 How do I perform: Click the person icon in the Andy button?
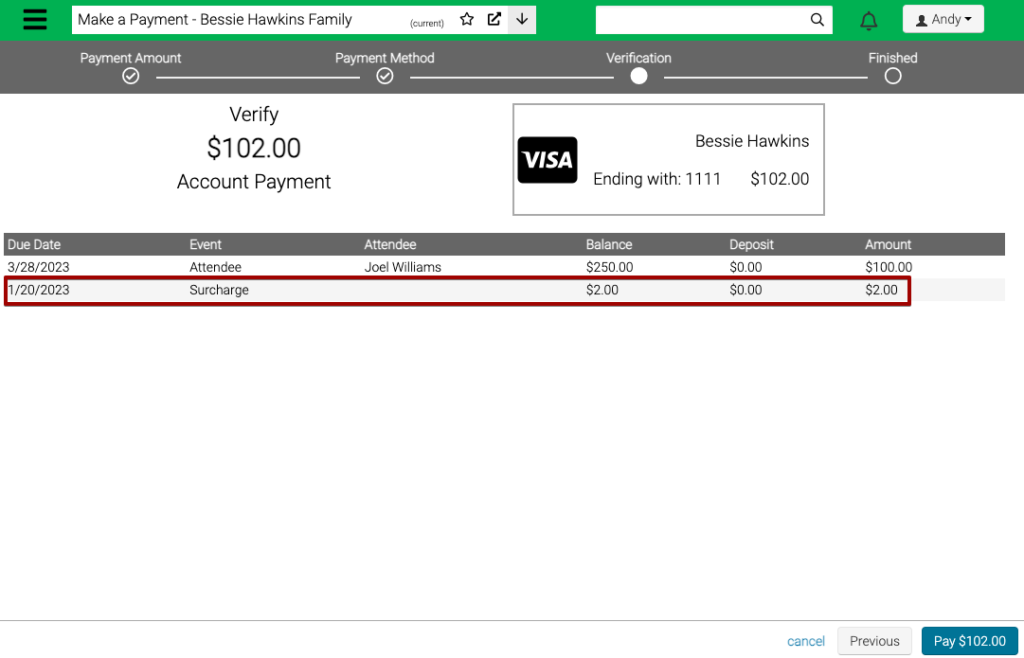[922, 18]
